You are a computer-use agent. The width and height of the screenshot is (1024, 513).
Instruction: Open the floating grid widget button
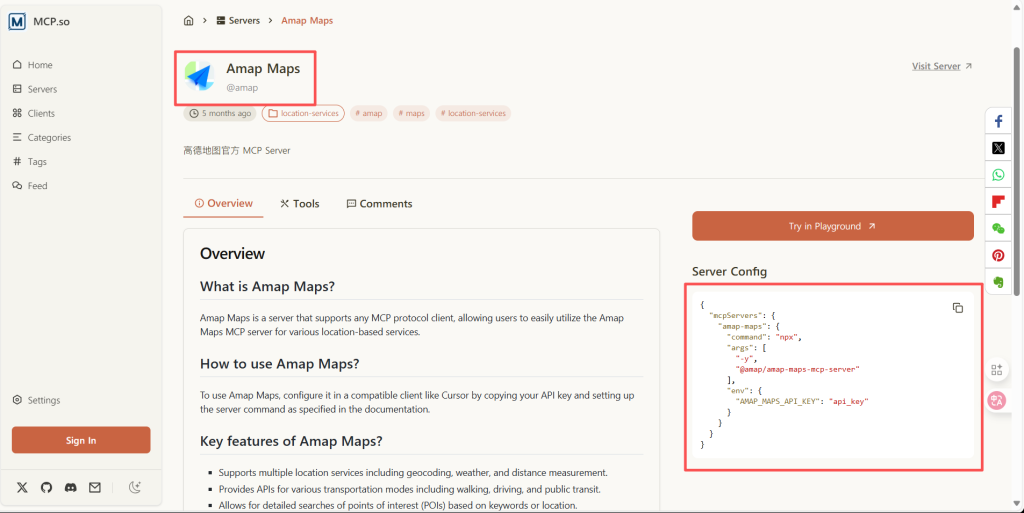[996, 369]
